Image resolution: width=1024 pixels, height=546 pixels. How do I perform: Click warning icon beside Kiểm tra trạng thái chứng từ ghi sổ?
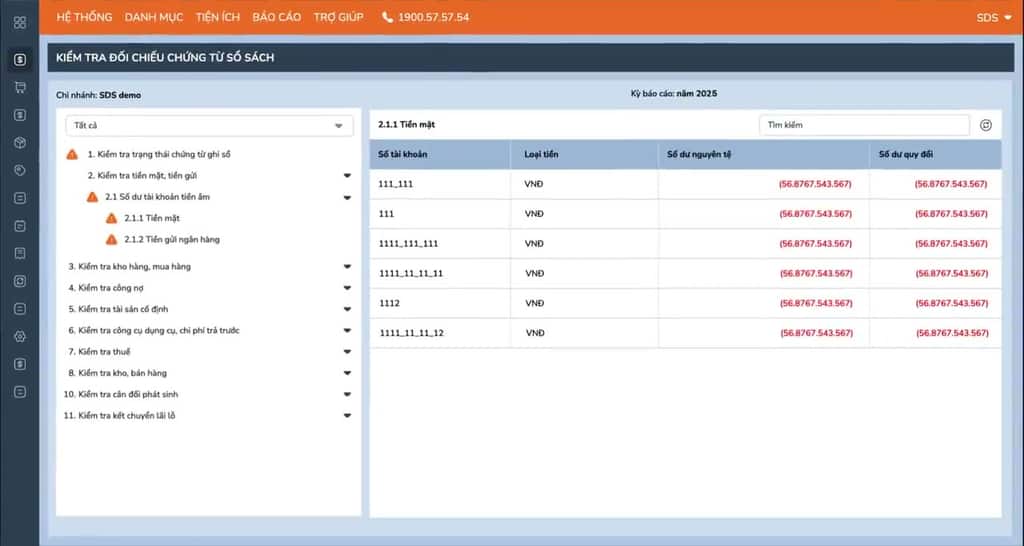coord(72,154)
